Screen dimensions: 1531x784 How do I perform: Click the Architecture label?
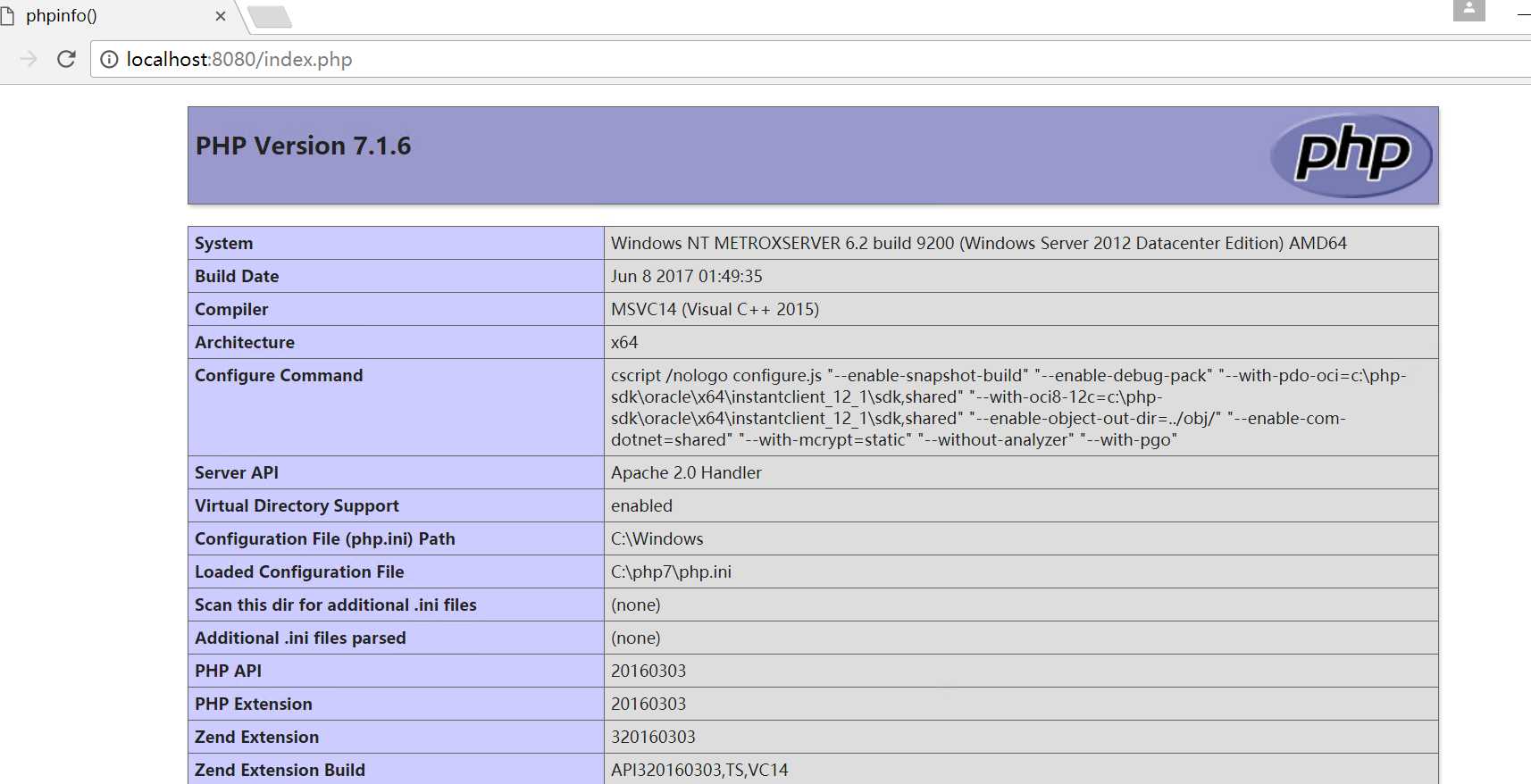click(x=245, y=342)
